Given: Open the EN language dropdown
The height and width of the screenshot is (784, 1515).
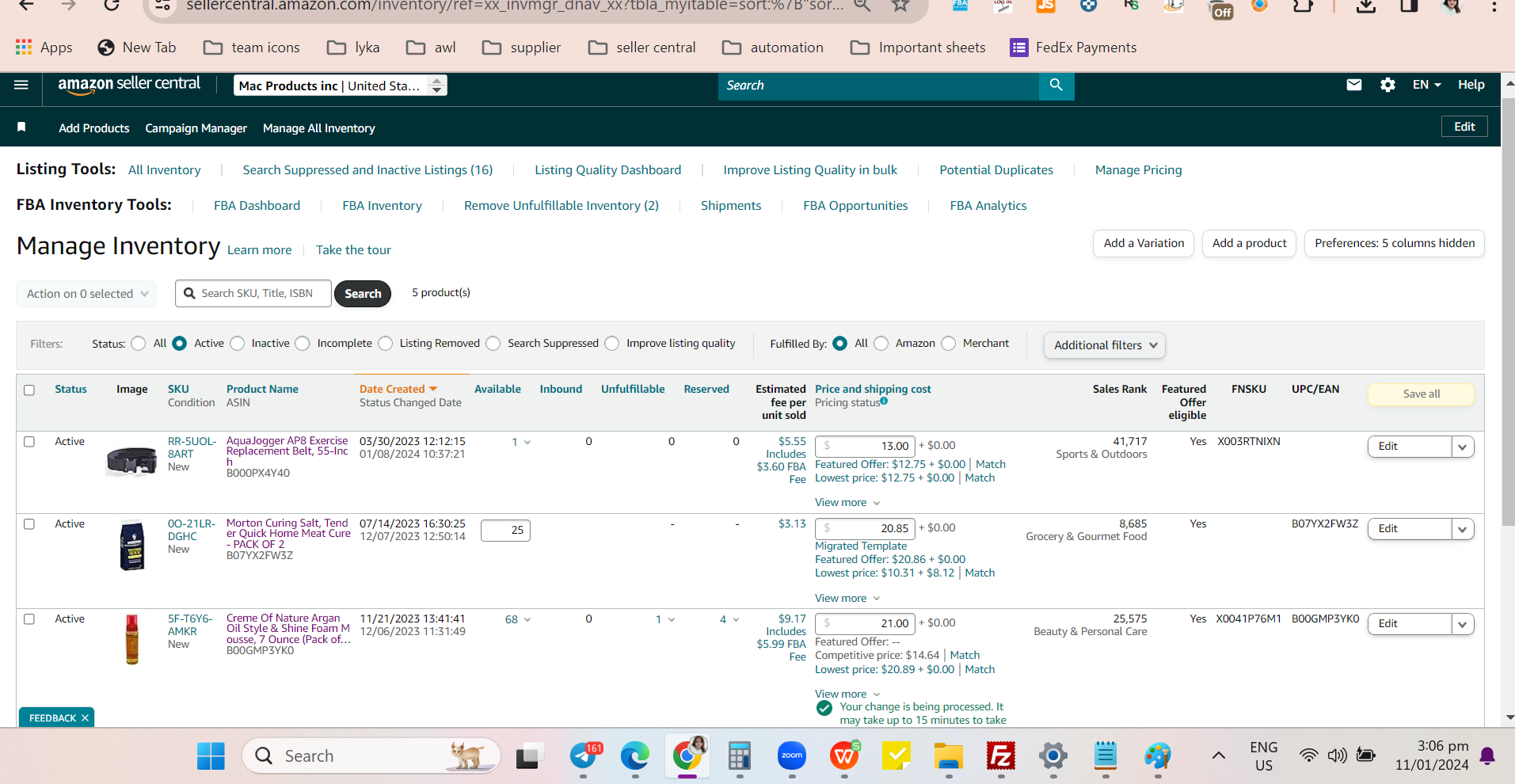Looking at the screenshot, I should (1426, 85).
